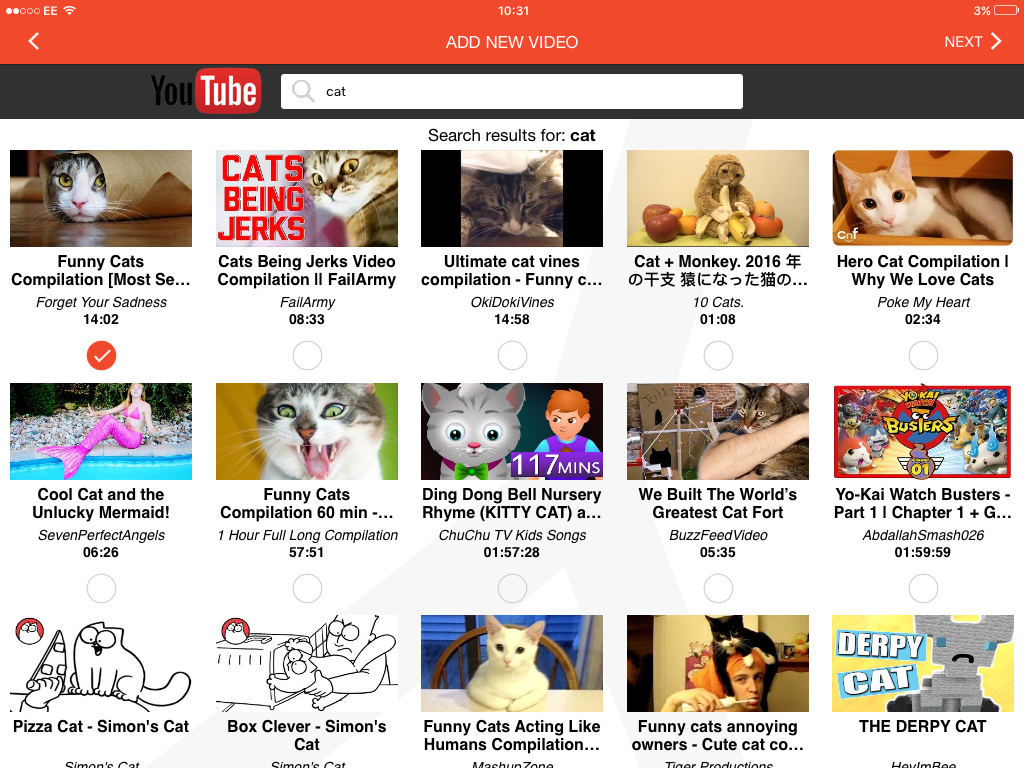Deselect Funny Cats Compilation Most See checkmark
1024x768 pixels.
[x=101, y=356]
